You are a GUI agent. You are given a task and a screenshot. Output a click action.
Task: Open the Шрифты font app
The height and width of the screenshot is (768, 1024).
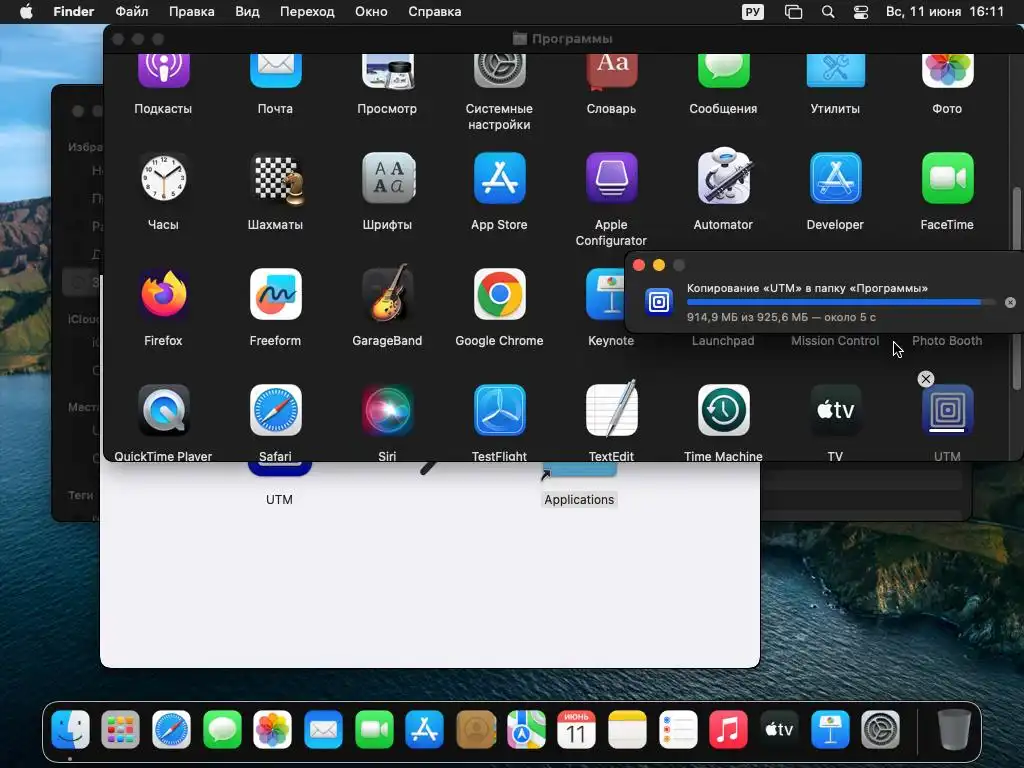tap(387, 178)
